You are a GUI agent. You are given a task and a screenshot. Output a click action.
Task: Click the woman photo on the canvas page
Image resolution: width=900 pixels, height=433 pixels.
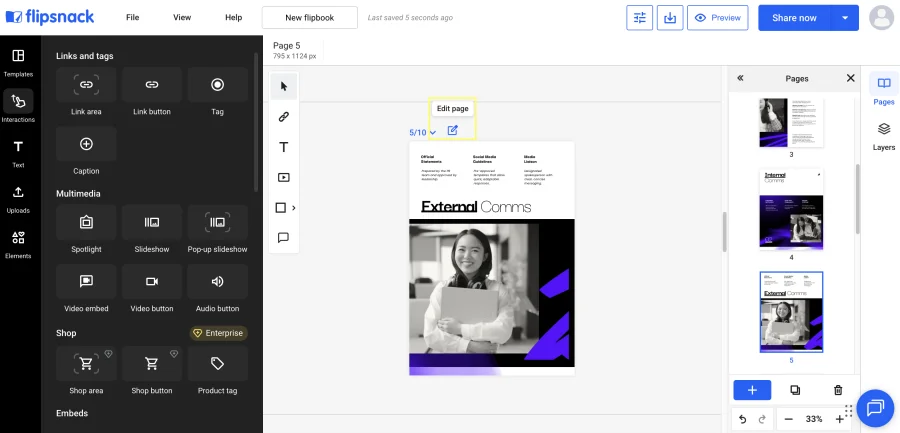point(474,286)
